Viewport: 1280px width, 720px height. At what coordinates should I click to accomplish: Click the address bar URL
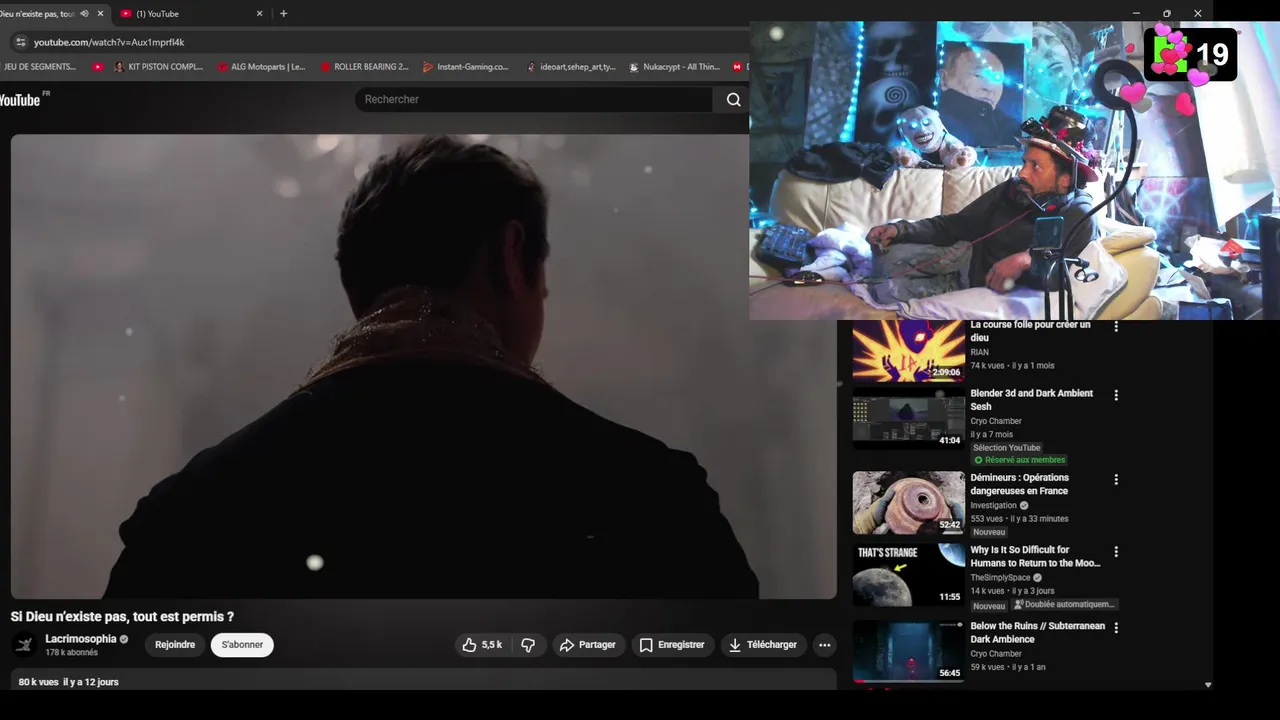coord(109,42)
